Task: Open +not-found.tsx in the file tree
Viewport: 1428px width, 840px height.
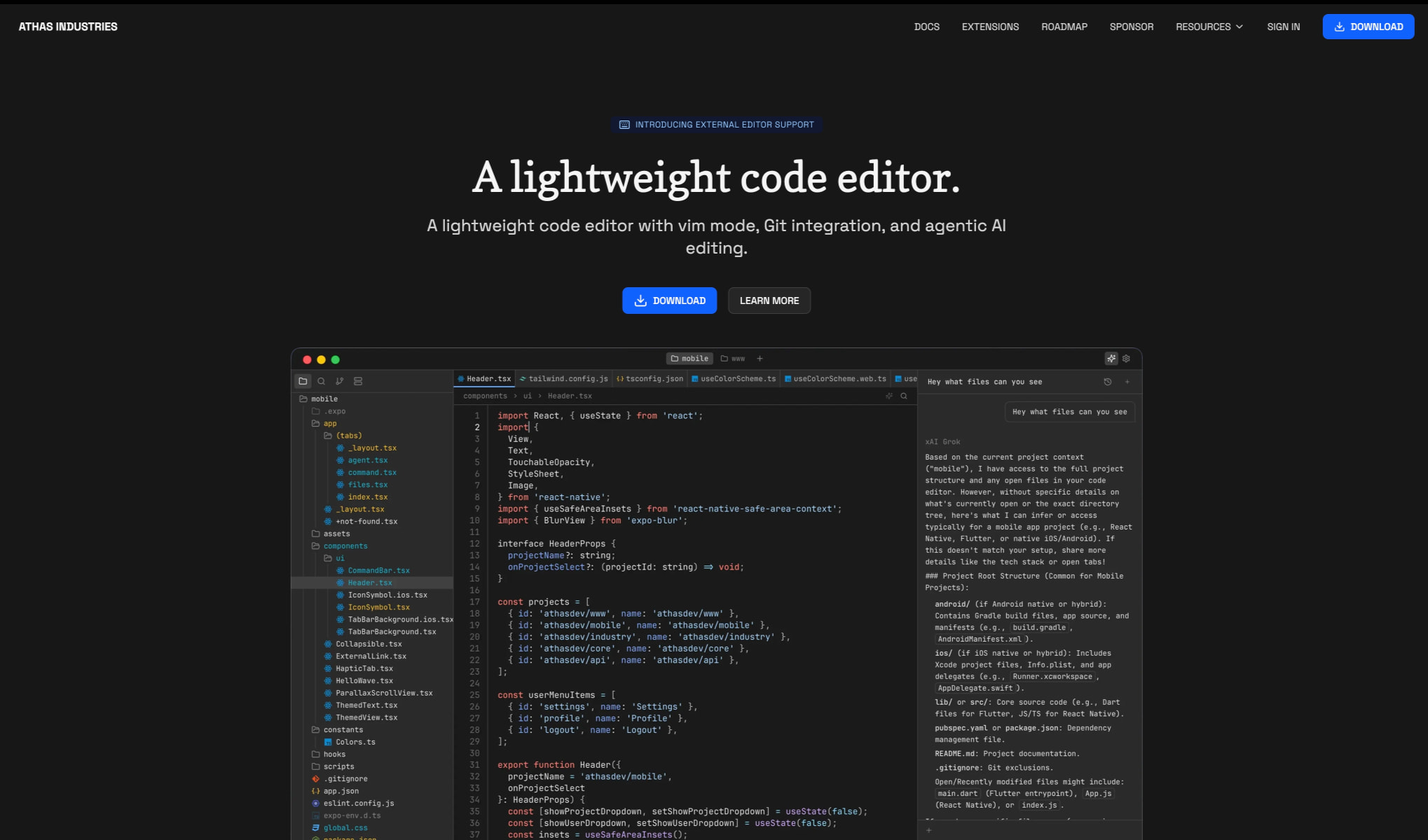Action: click(361, 521)
